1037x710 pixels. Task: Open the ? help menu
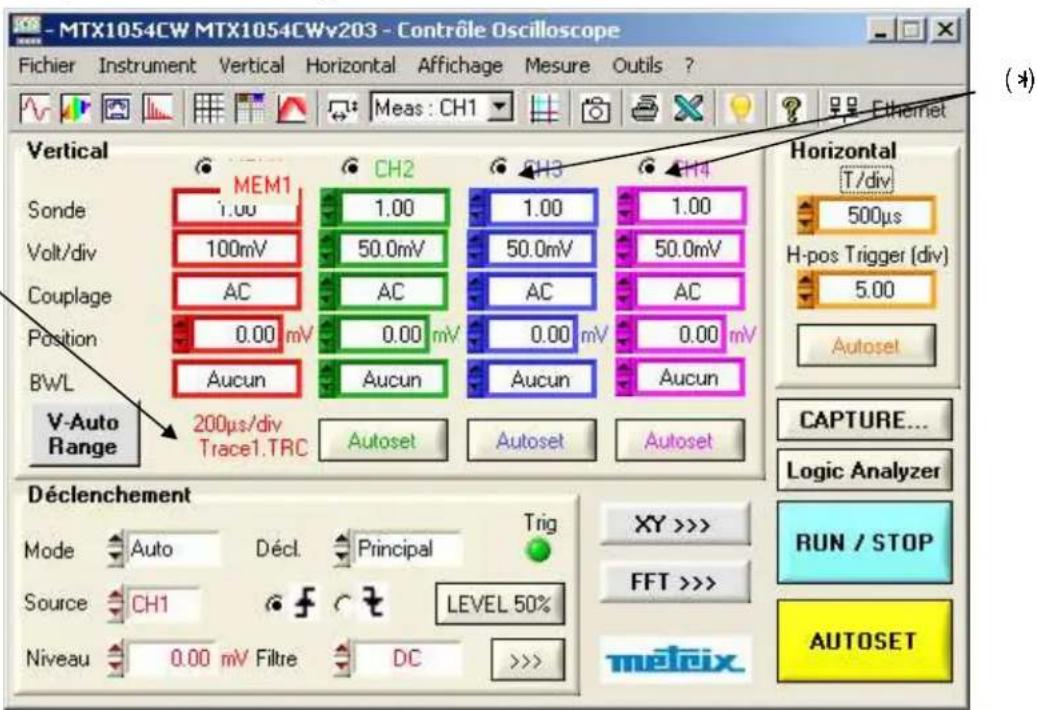tap(689, 66)
